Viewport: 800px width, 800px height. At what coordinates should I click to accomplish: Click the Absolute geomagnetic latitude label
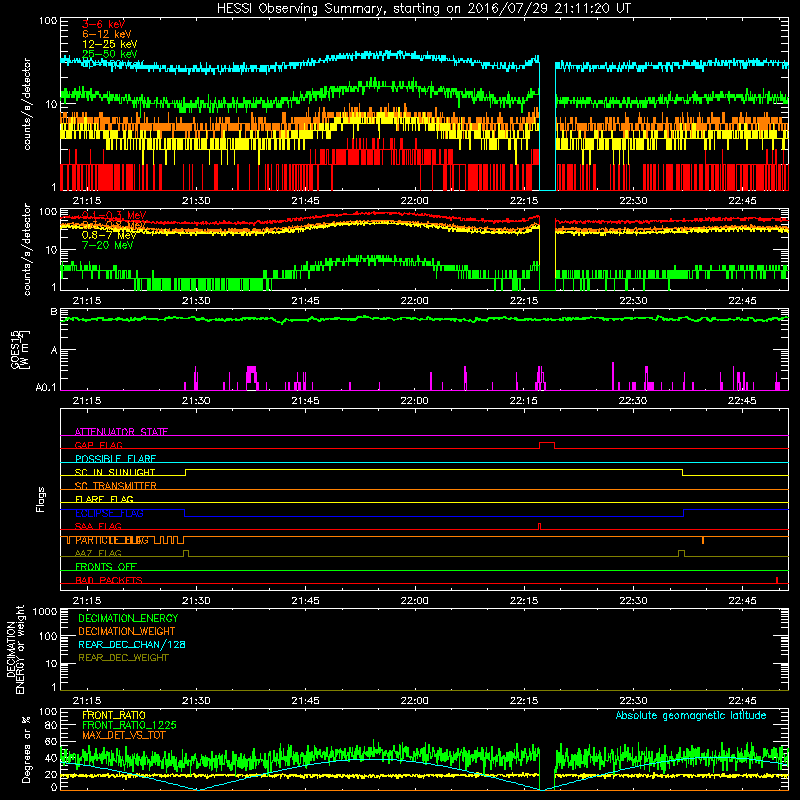click(691, 715)
